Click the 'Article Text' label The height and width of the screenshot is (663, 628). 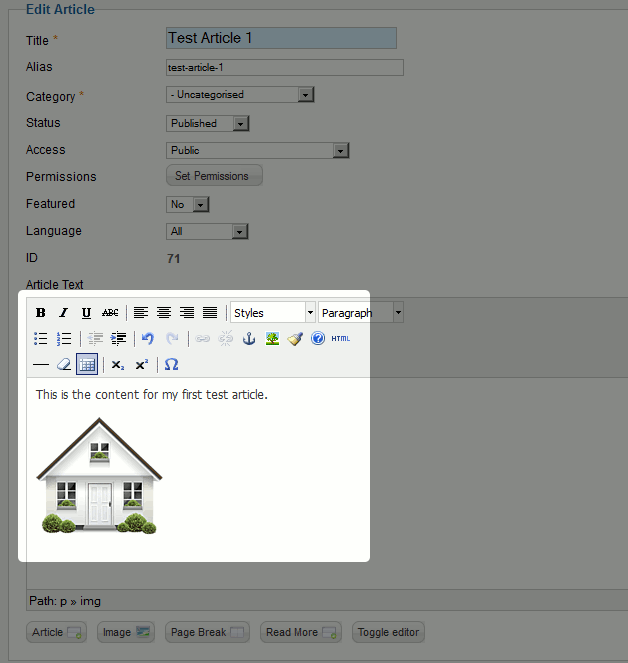55,284
